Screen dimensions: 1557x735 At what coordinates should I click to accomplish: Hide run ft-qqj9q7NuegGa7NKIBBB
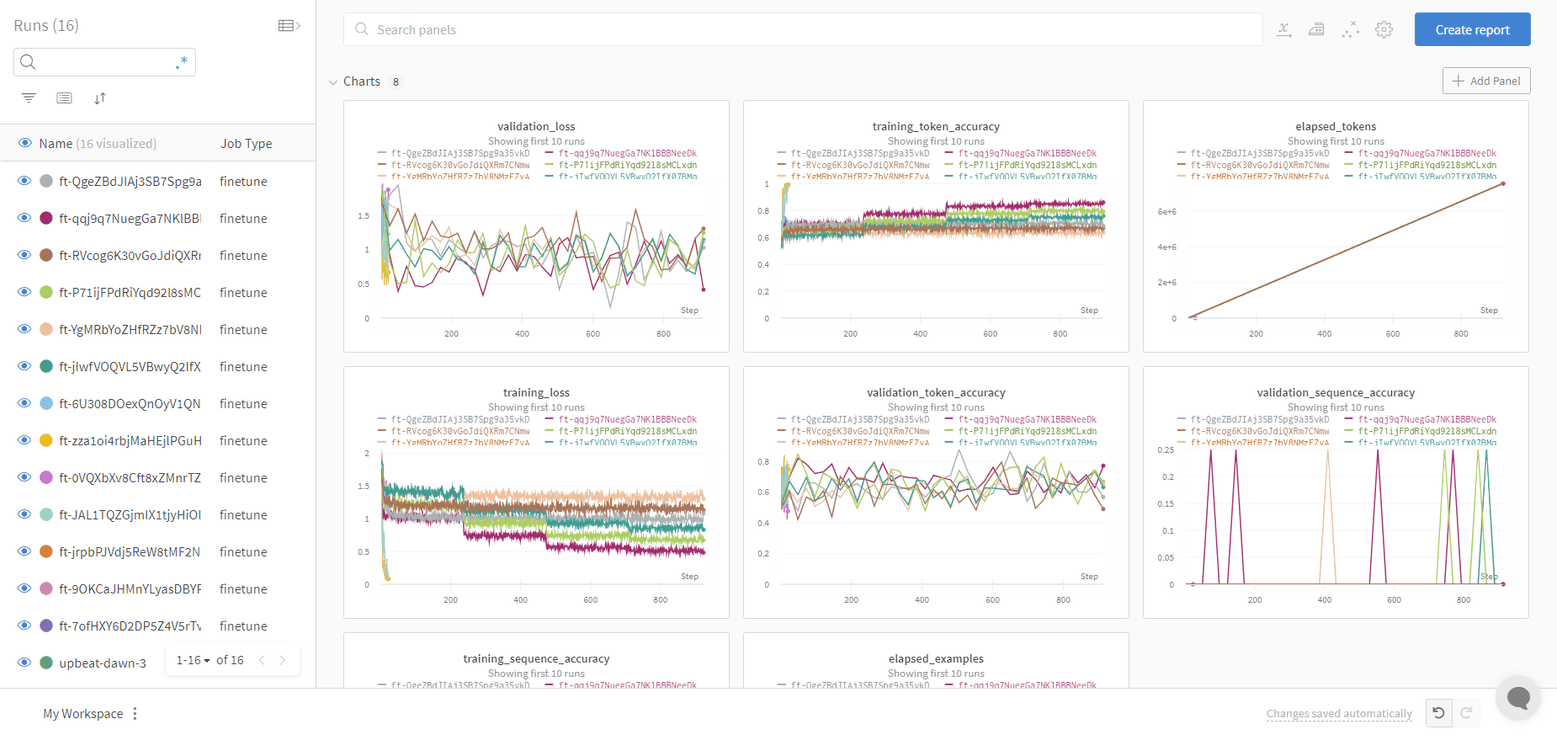[25, 218]
